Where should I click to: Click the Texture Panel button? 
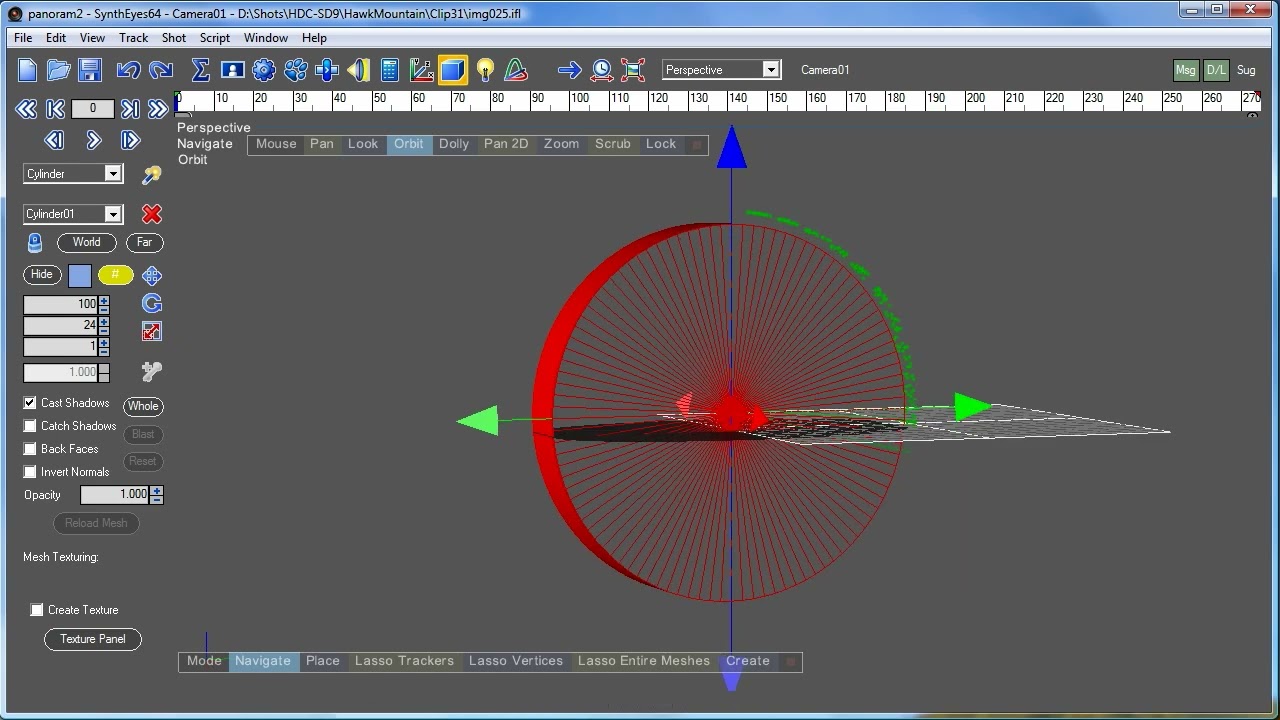point(93,639)
